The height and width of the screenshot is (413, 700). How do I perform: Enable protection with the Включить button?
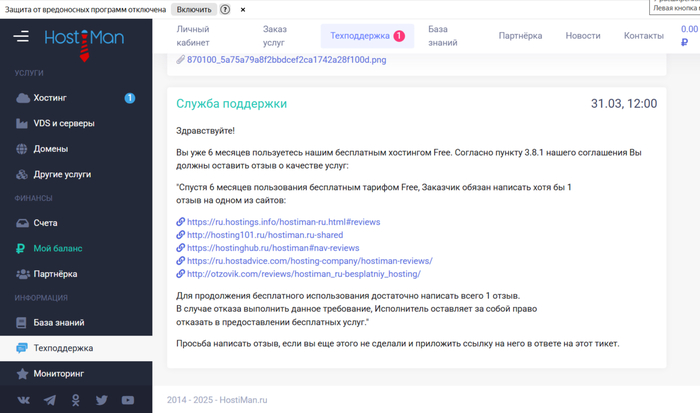(x=194, y=9)
